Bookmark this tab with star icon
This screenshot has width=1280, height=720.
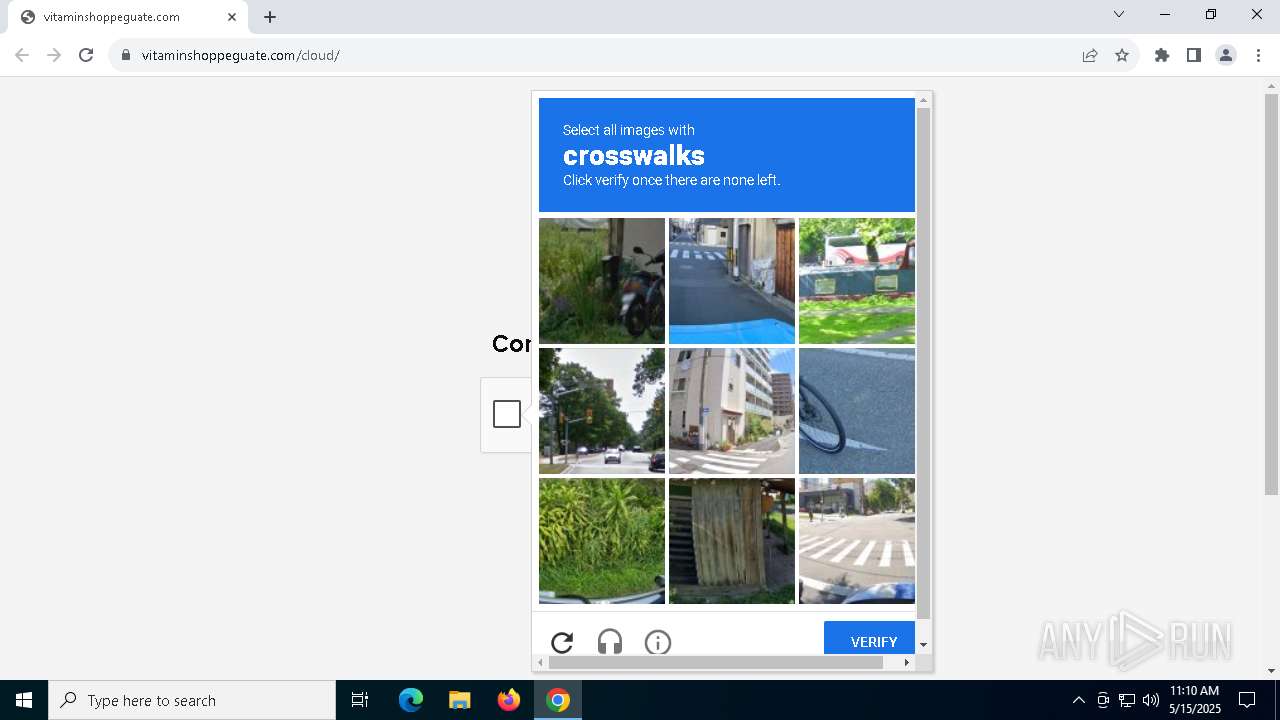[x=1122, y=55]
